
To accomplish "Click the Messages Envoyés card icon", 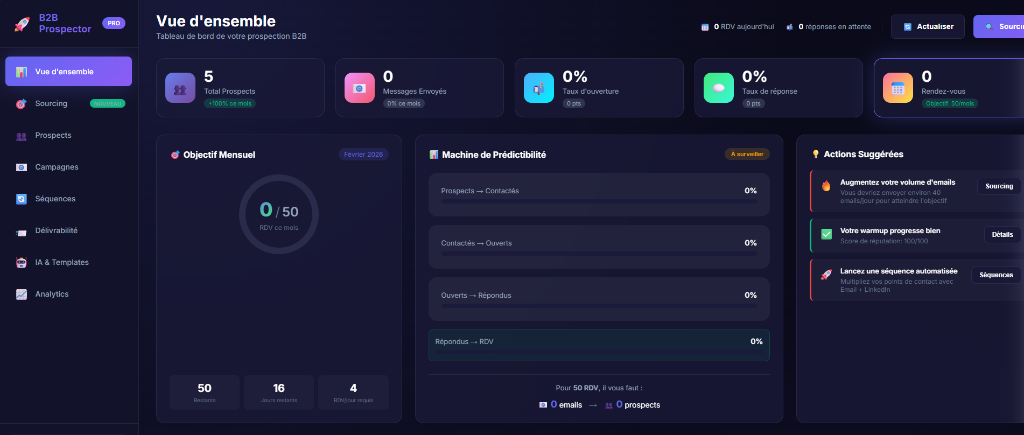I will coord(359,88).
